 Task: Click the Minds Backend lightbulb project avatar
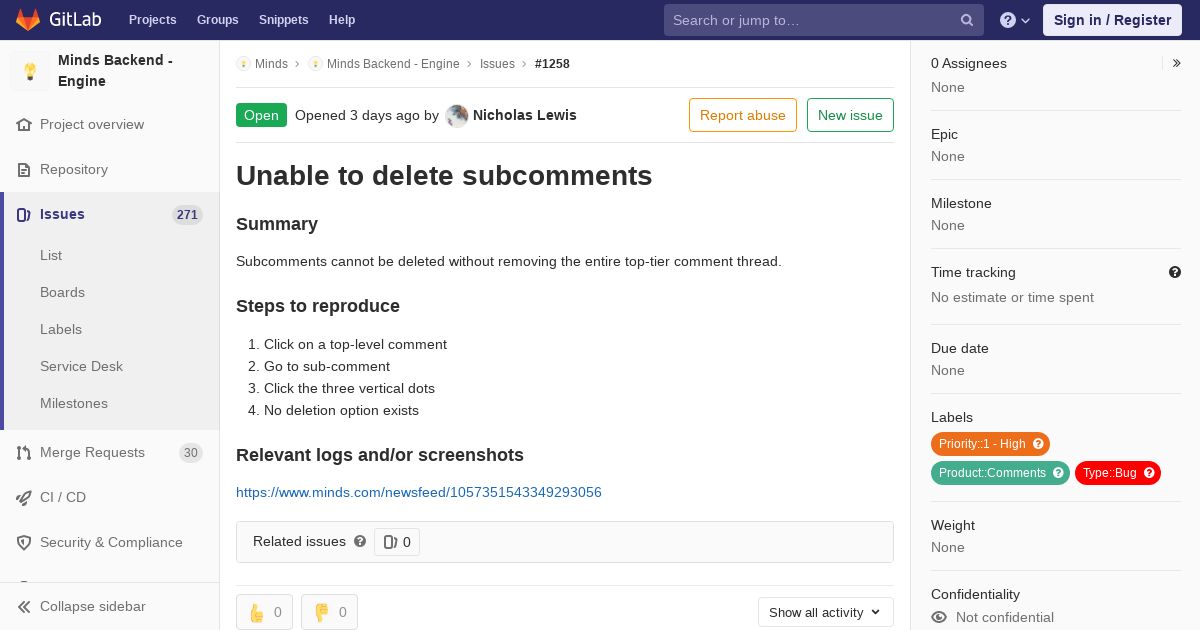point(30,71)
